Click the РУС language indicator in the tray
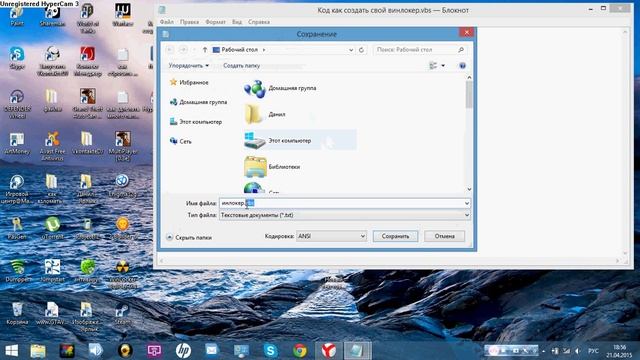 pyautogui.click(x=593, y=351)
